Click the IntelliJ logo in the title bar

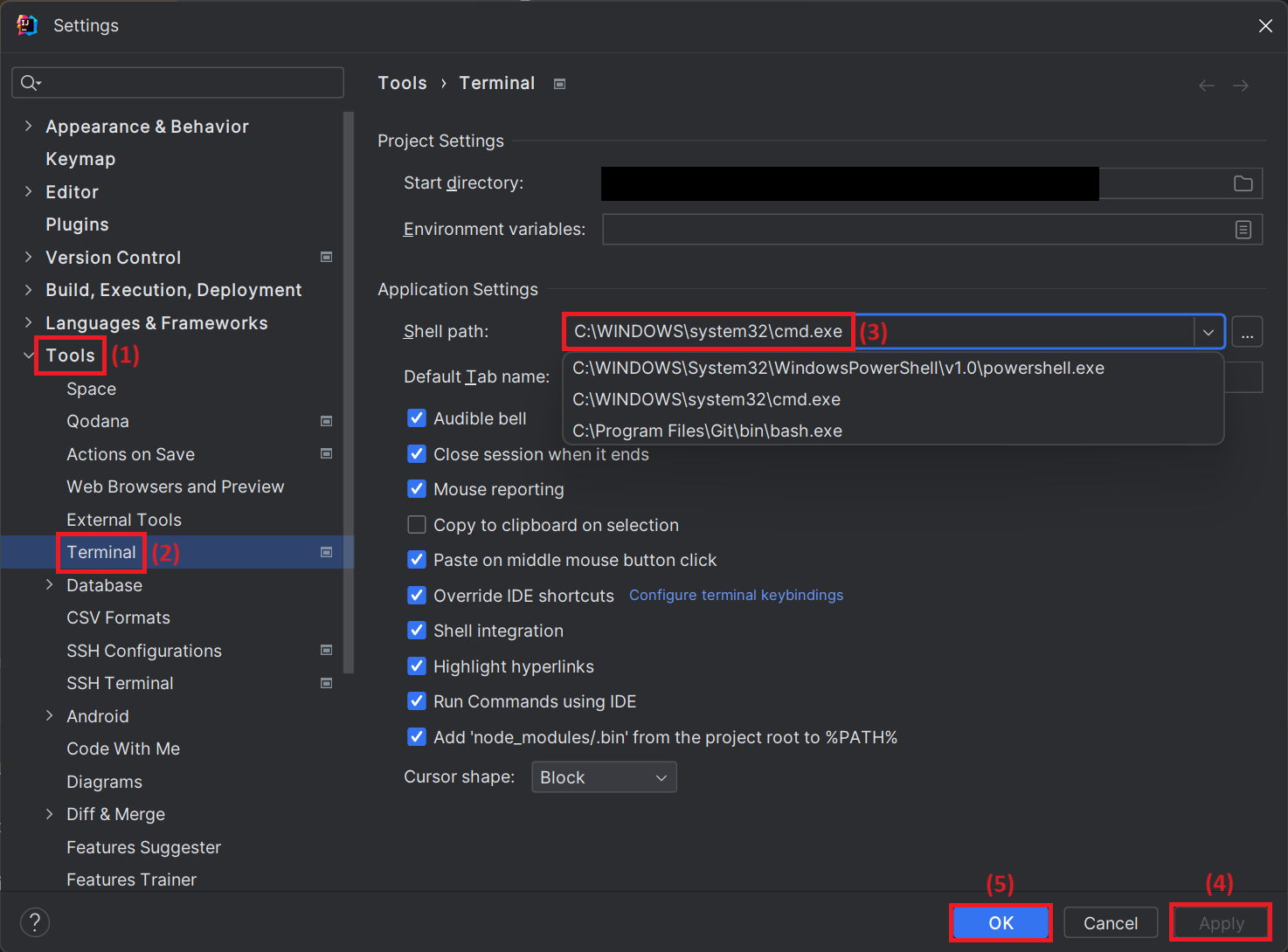[27, 25]
